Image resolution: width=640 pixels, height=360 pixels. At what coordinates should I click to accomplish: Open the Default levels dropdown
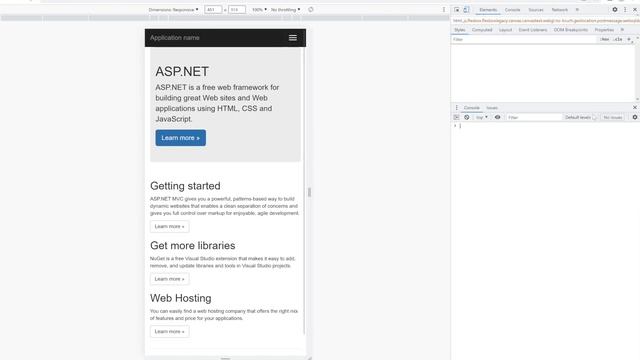(x=580, y=118)
